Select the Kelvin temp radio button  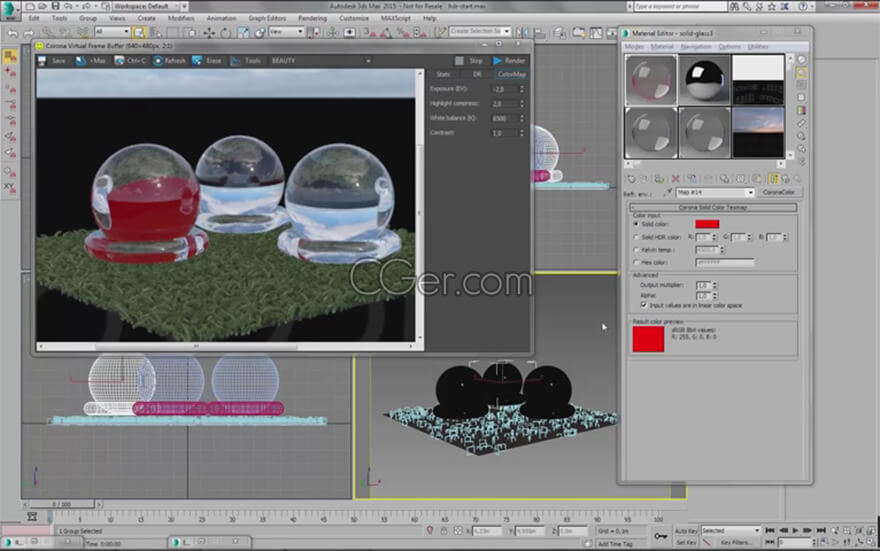point(636,250)
